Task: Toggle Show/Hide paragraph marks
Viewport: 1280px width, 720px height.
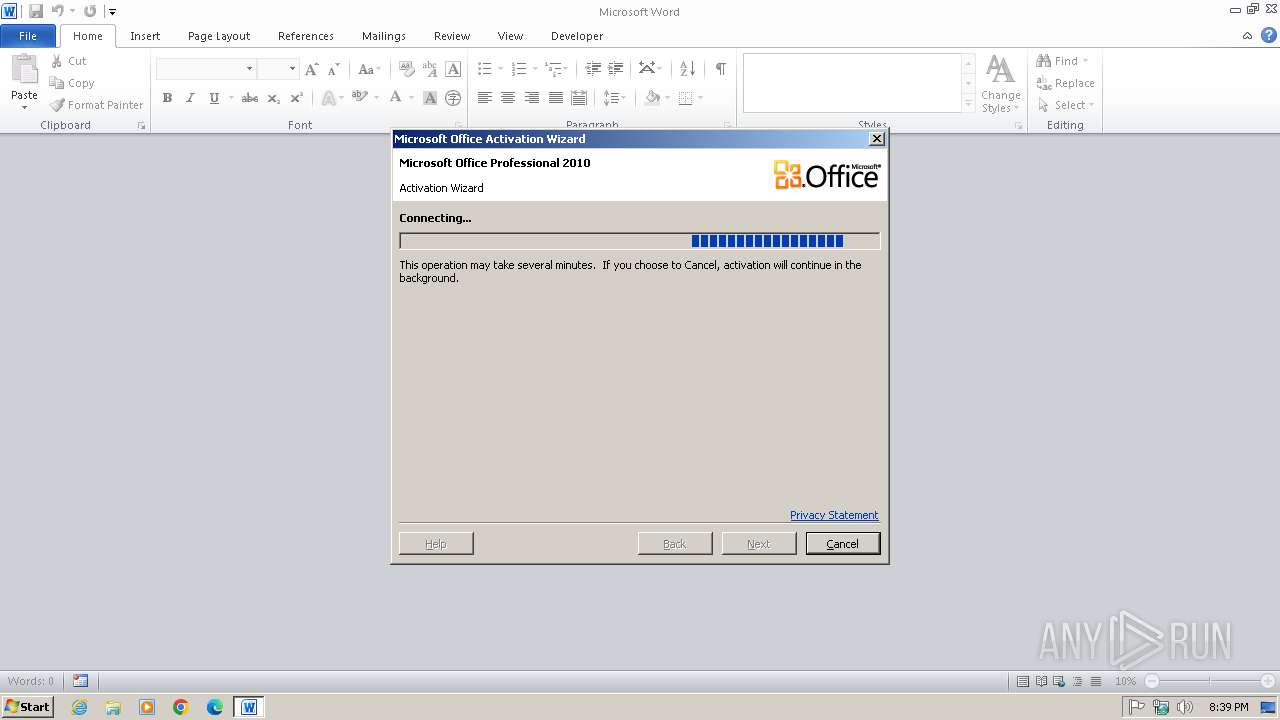Action: pyautogui.click(x=720, y=69)
